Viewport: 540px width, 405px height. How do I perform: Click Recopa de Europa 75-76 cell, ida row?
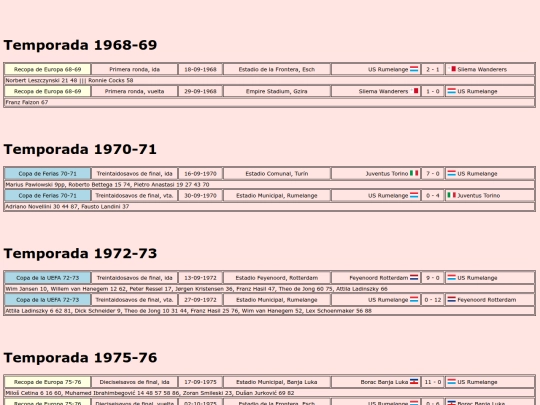pos(48,382)
